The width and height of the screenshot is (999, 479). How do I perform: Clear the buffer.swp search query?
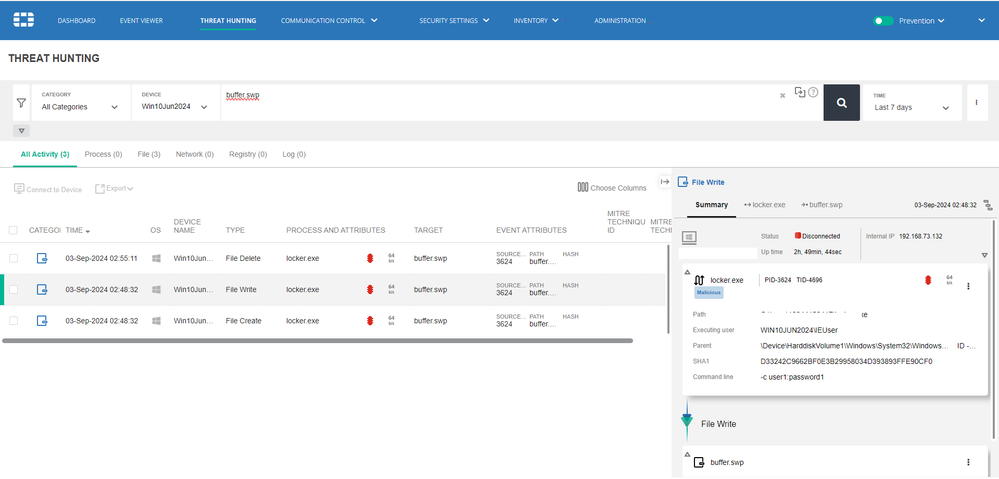[782, 96]
